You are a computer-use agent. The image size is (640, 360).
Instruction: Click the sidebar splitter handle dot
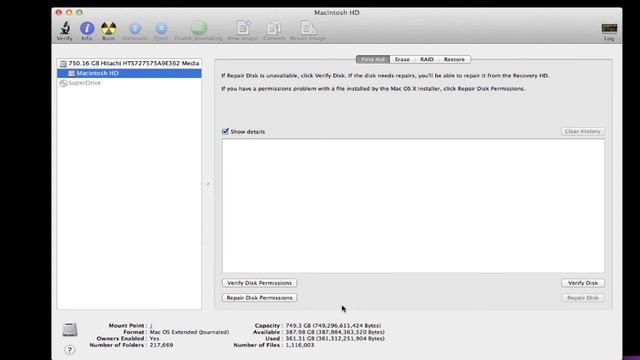pyautogui.click(x=208, y=184)
